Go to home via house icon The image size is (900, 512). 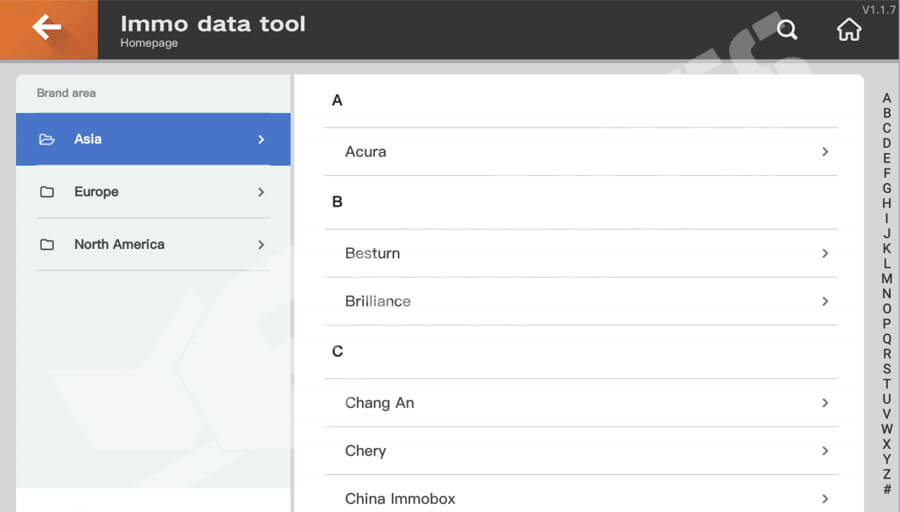[848, 30]
